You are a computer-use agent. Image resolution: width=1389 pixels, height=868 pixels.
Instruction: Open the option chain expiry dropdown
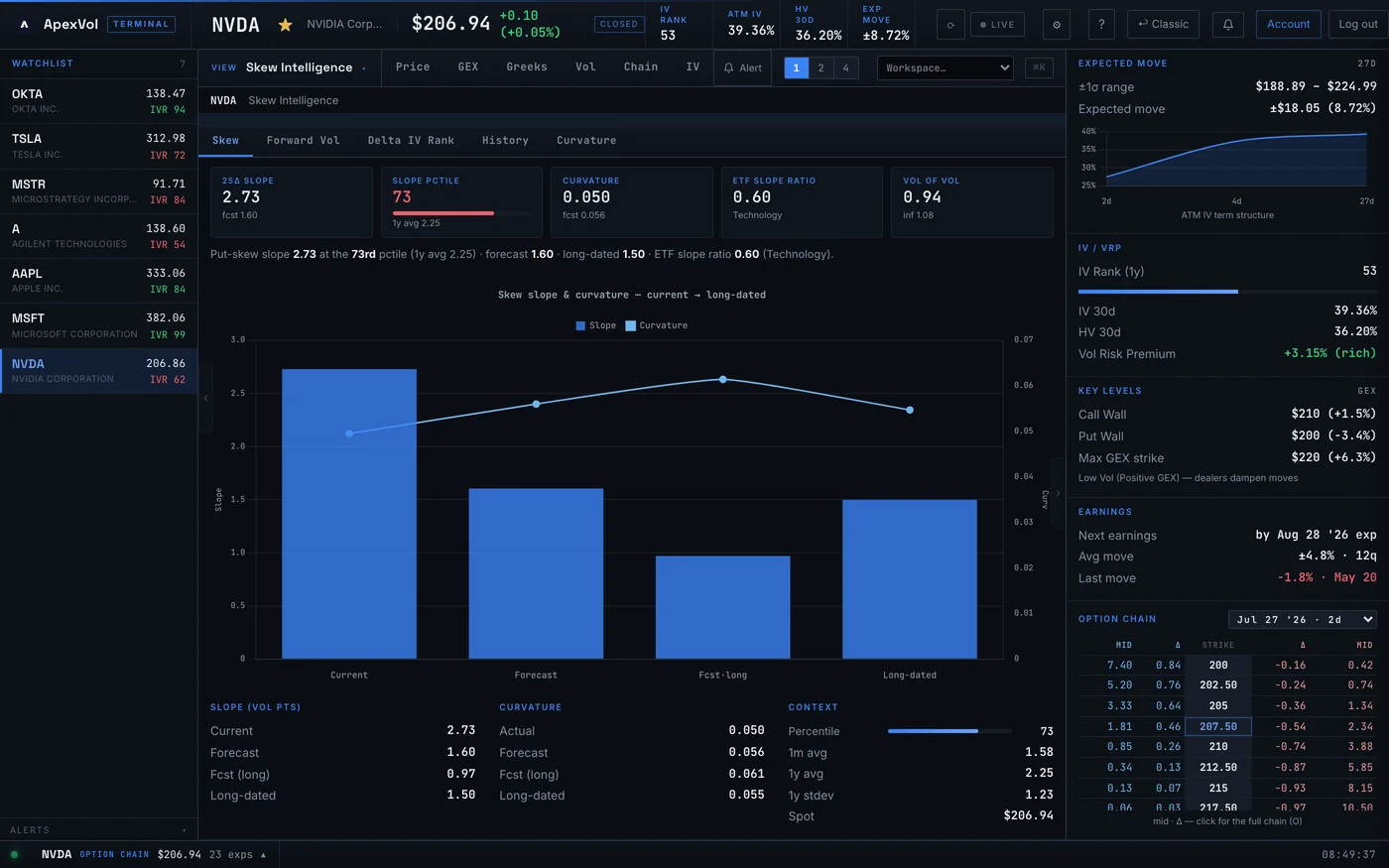pyautogui.click(x=1303, y=619)
